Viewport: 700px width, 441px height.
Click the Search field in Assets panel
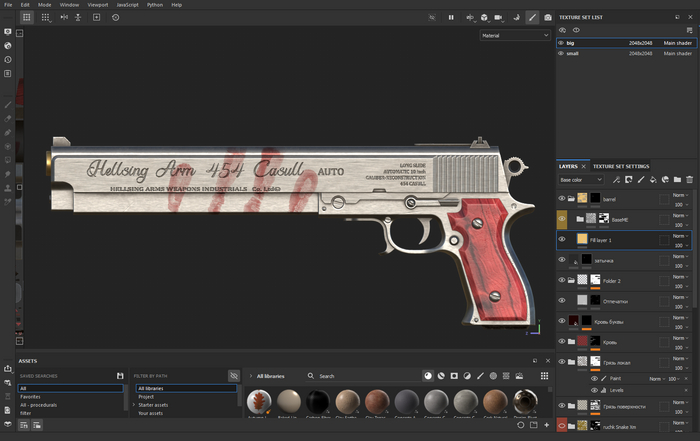coord(360,376)
